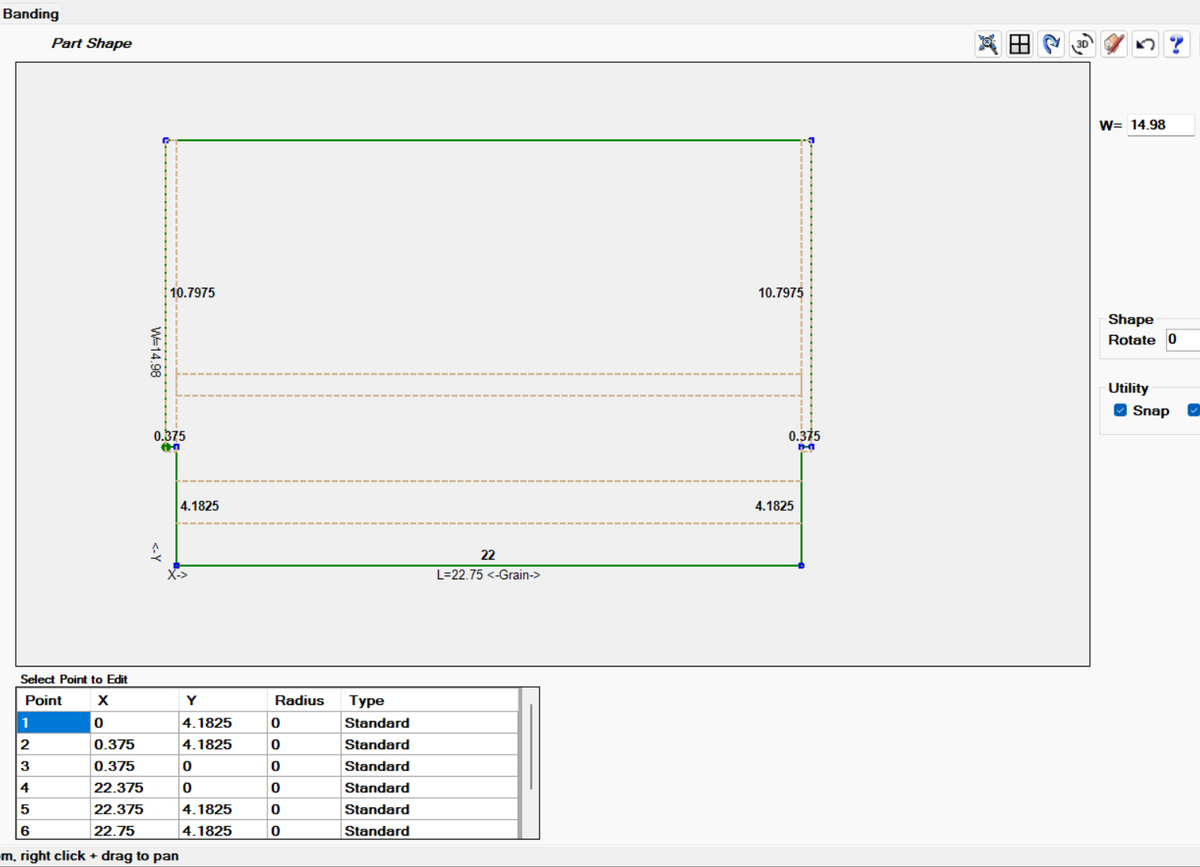The height and width of the screenshot is (867, 1200).
Task: Click the green origin point on shape
Action: coord(166,447)
